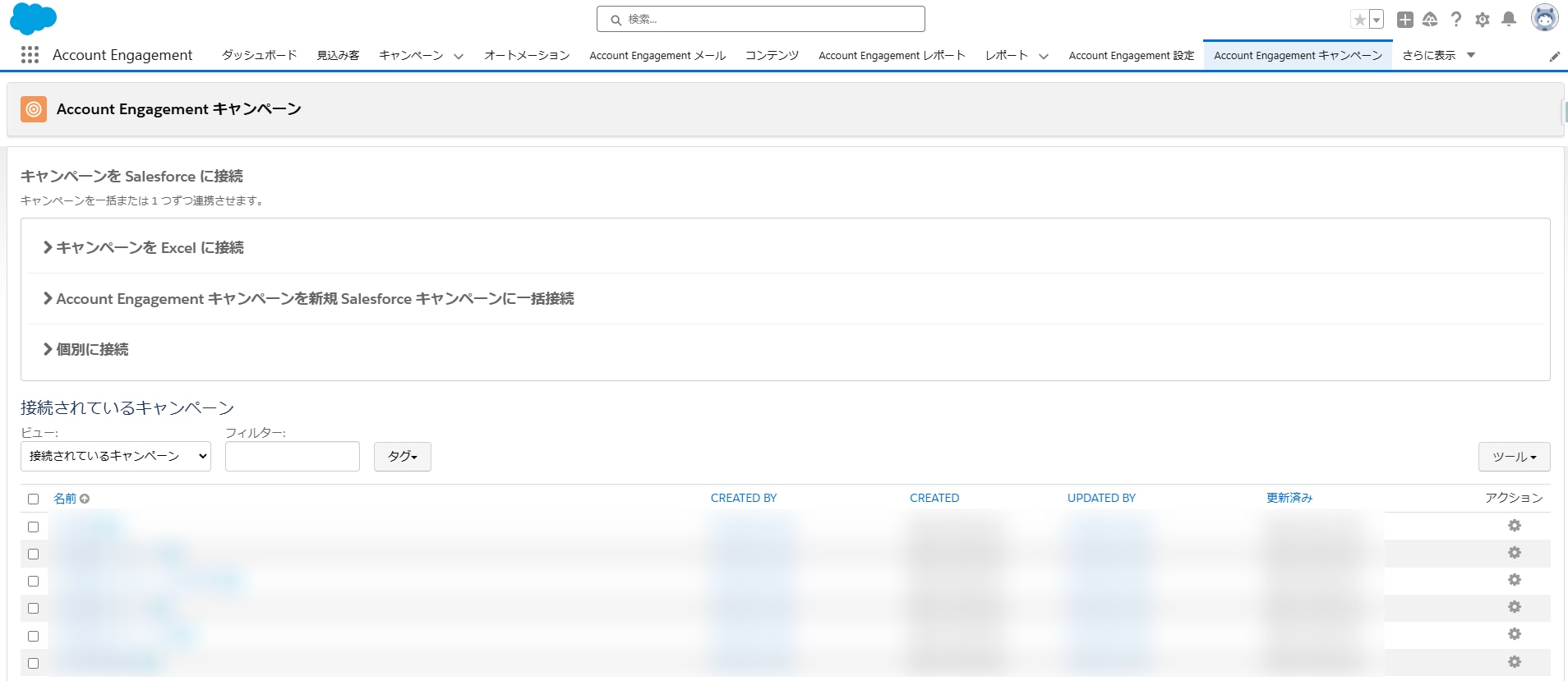Open action gear for third campaign row
The image size is (1568, 681).
pyautogui.click(x=1515, y=580)
